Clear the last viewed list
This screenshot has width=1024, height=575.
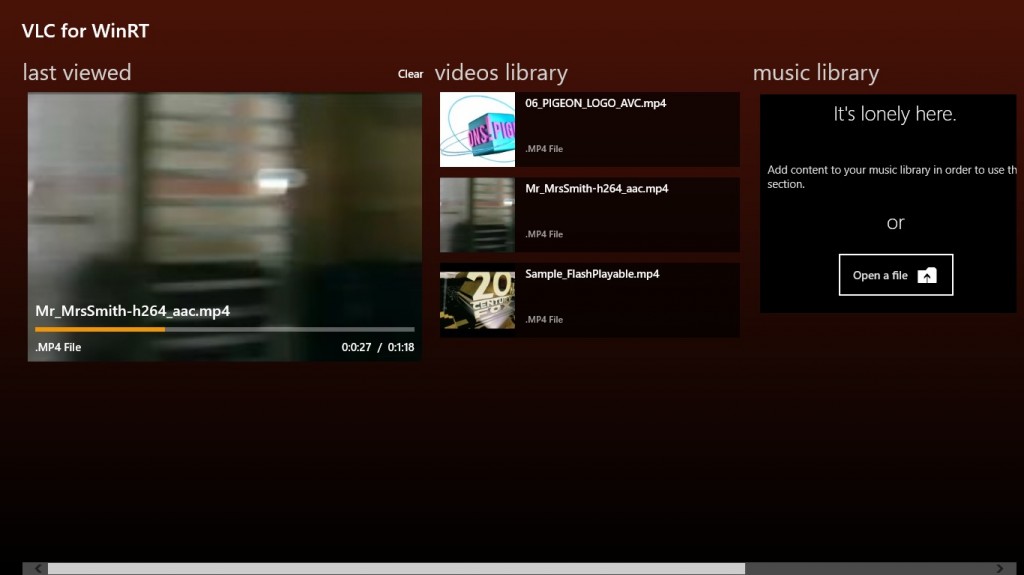tap(410, 74)
